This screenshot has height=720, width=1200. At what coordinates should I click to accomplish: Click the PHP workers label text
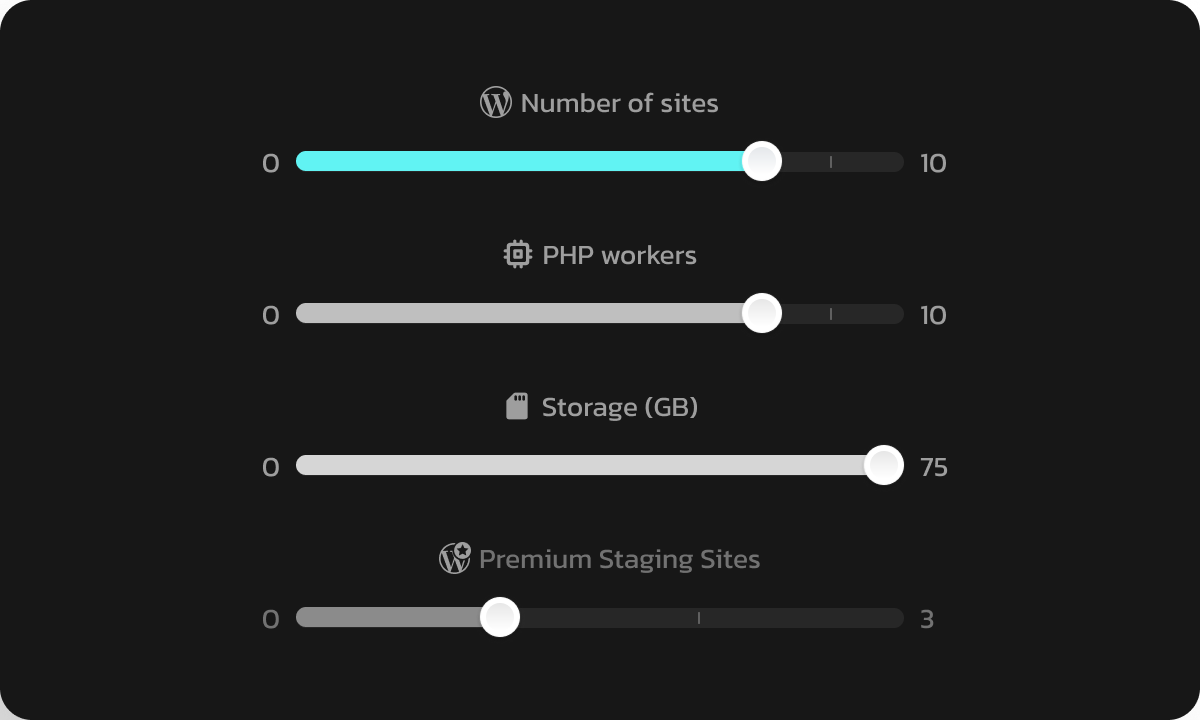[x=619, y=255]
